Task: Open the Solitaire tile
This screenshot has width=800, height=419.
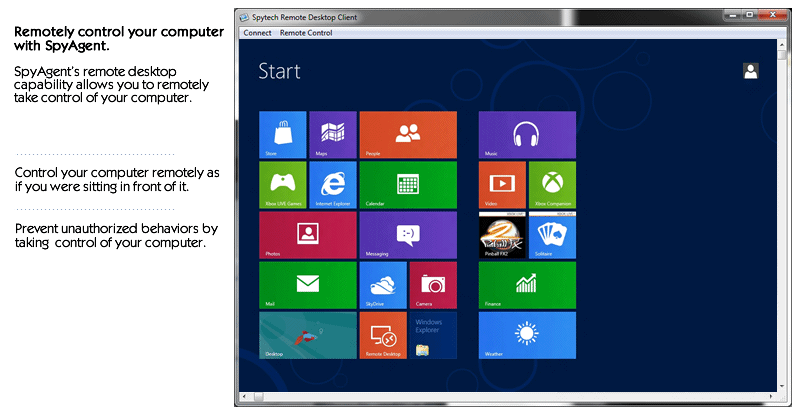Action: [553, 235]
